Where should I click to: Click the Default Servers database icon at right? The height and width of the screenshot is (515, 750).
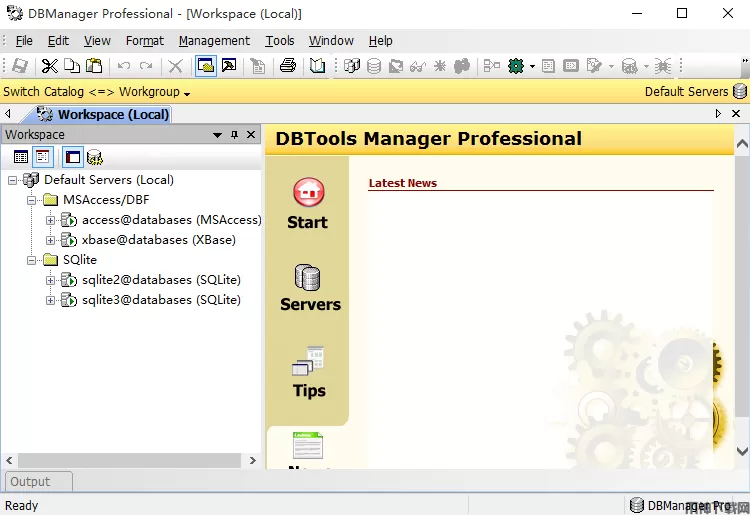pos(740,91)
